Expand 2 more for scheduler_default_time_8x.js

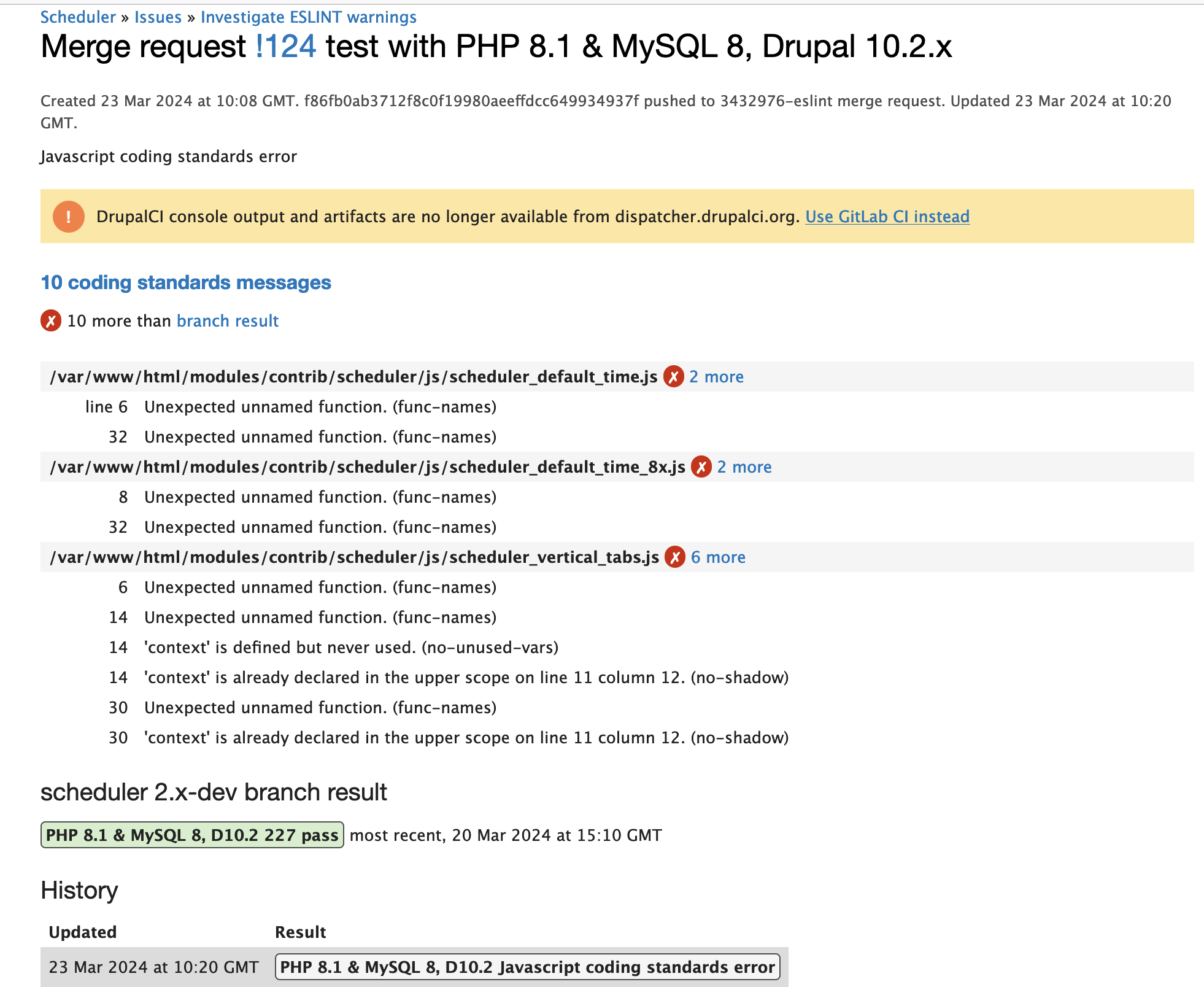(744, 467)
